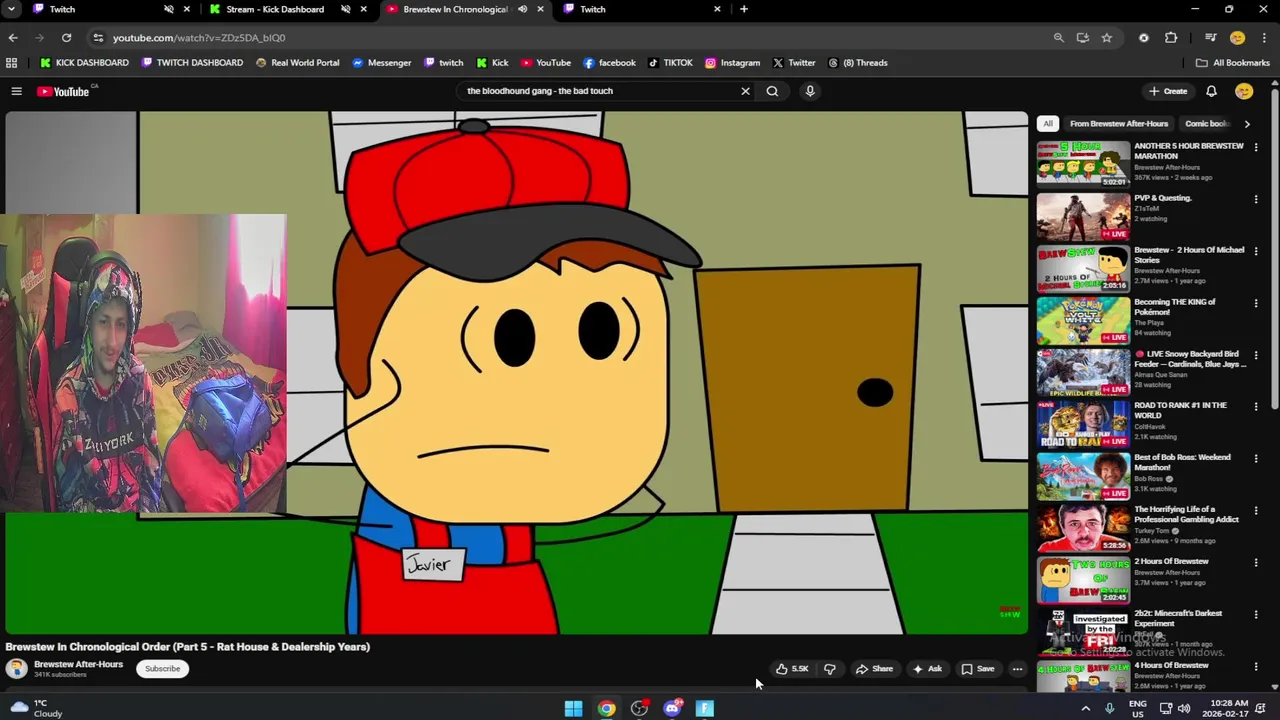Screen dimensions: 1280x720
Task: Open options for PVP & Questing video
Action: click(x=1256, y=199)
